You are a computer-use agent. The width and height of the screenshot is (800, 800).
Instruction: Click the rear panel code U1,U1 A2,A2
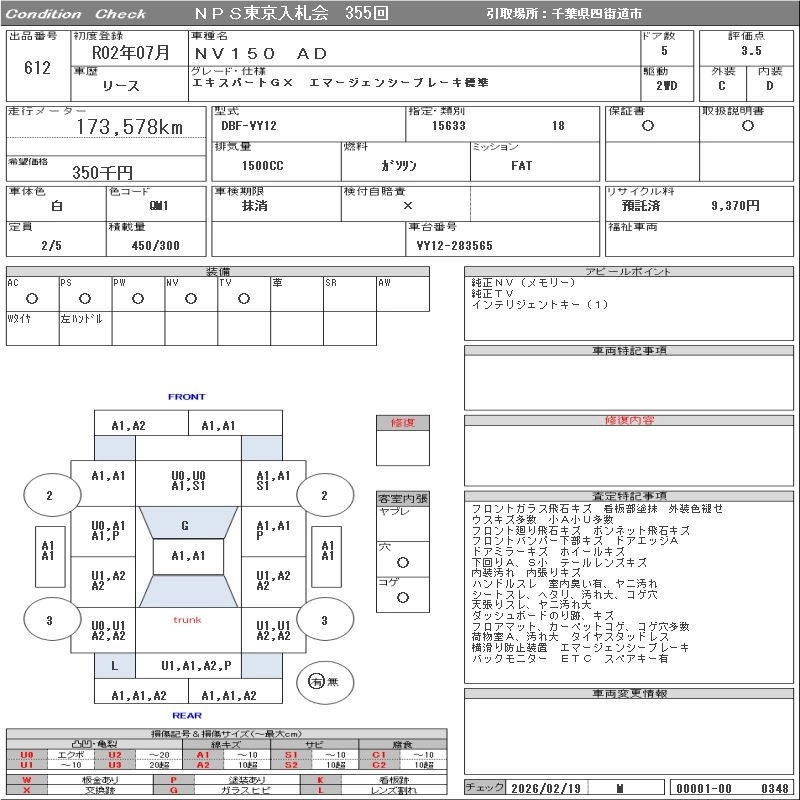click(273, 631)
